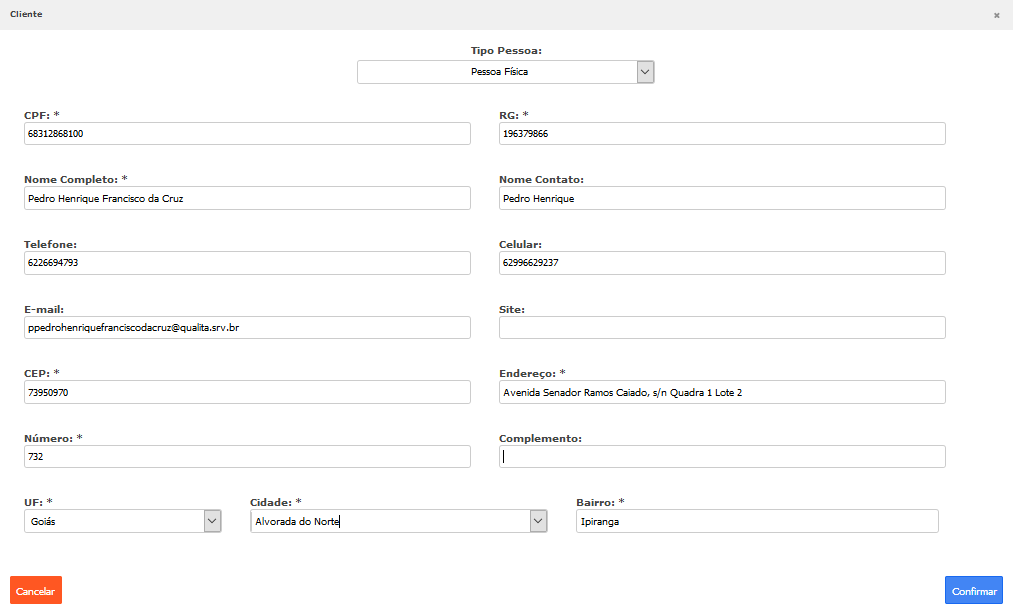Open the UF dropdown showing Goiás
The height and width of the screenshot is (615, 1013).
pos(123,521)
